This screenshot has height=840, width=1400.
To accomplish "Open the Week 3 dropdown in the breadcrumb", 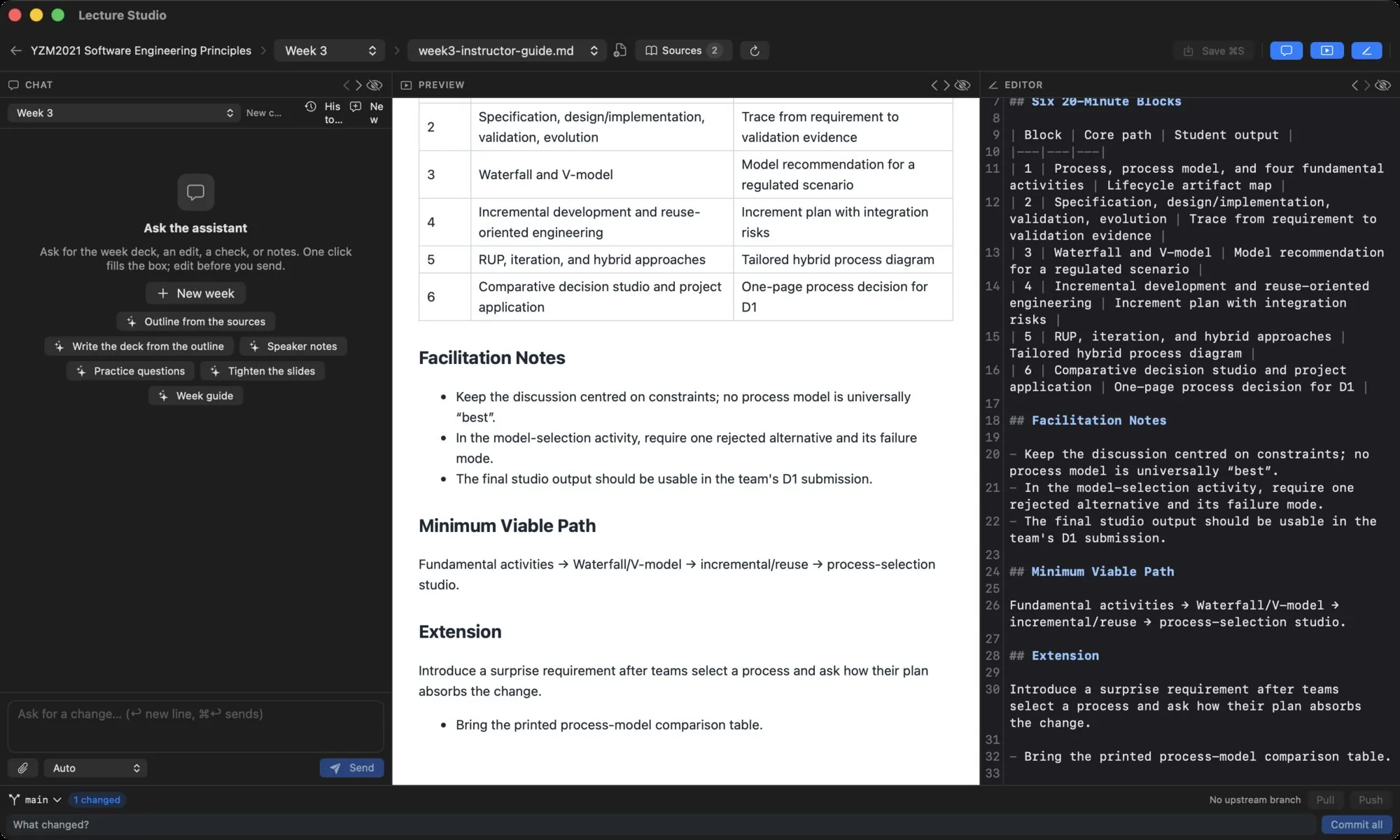I will click(330, 50).
